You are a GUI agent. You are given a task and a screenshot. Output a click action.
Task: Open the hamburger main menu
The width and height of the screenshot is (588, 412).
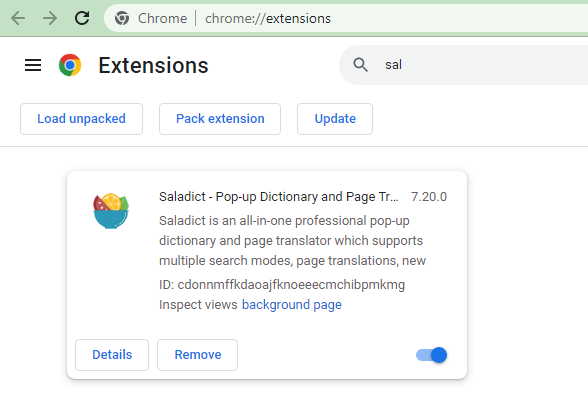coord(33,65)
